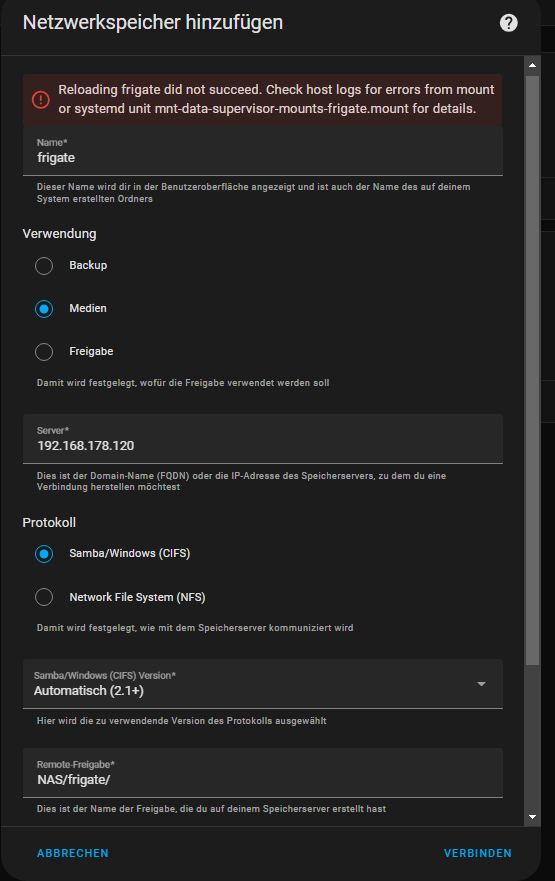Click VERBINDEN to connect the storage
The width and height of the screenshot is (555, 881).
(477, 853)
